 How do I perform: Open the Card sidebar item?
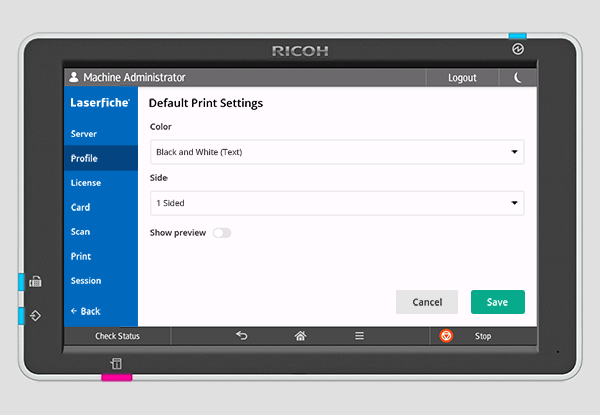pos(101,207)
